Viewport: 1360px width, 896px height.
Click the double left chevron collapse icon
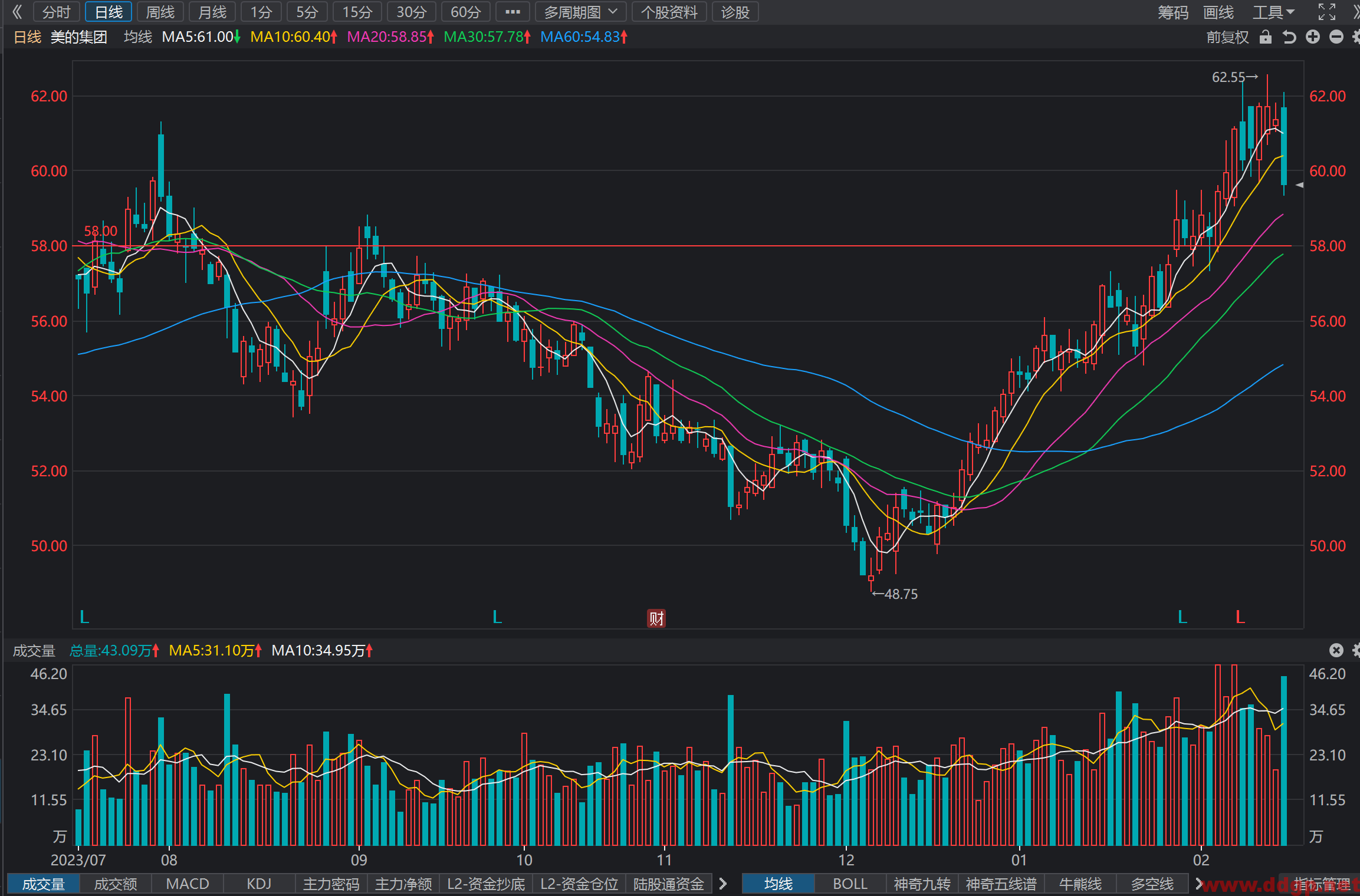(x=17, y=12)
